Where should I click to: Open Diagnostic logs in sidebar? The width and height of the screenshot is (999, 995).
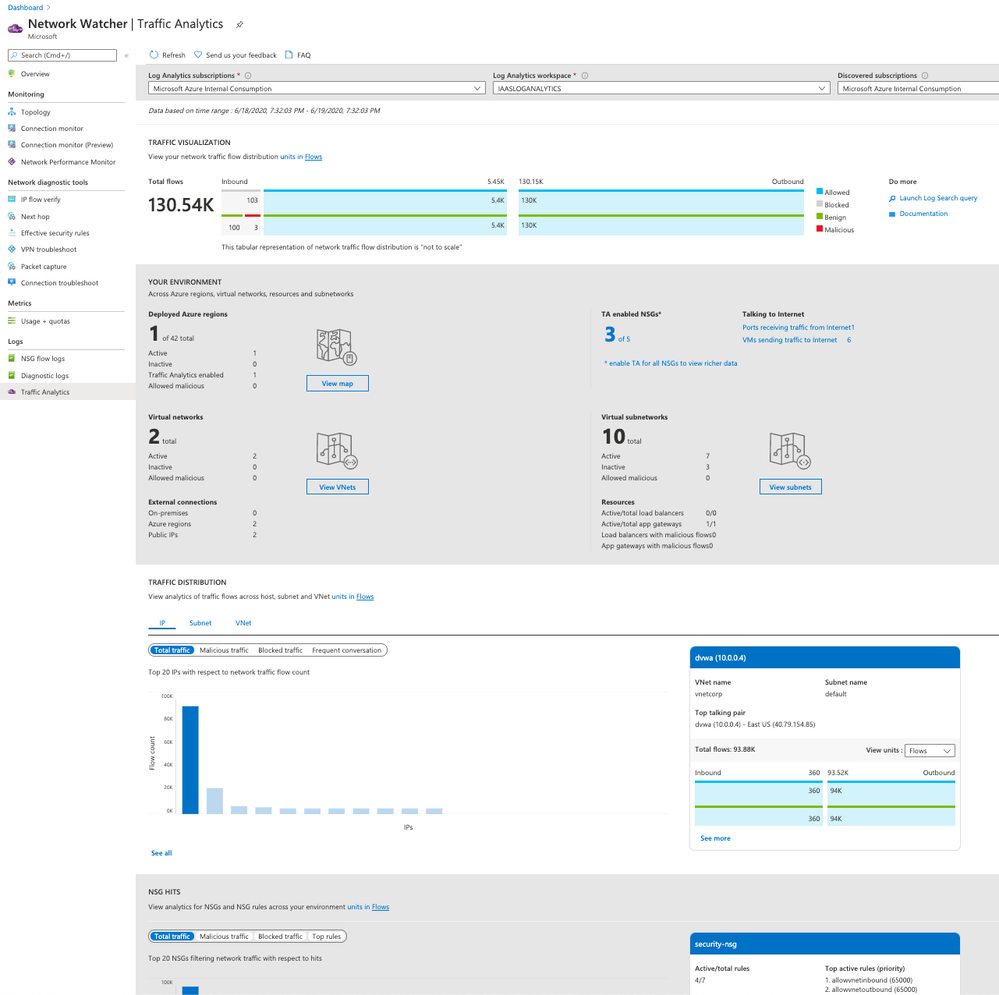[45, 376]
